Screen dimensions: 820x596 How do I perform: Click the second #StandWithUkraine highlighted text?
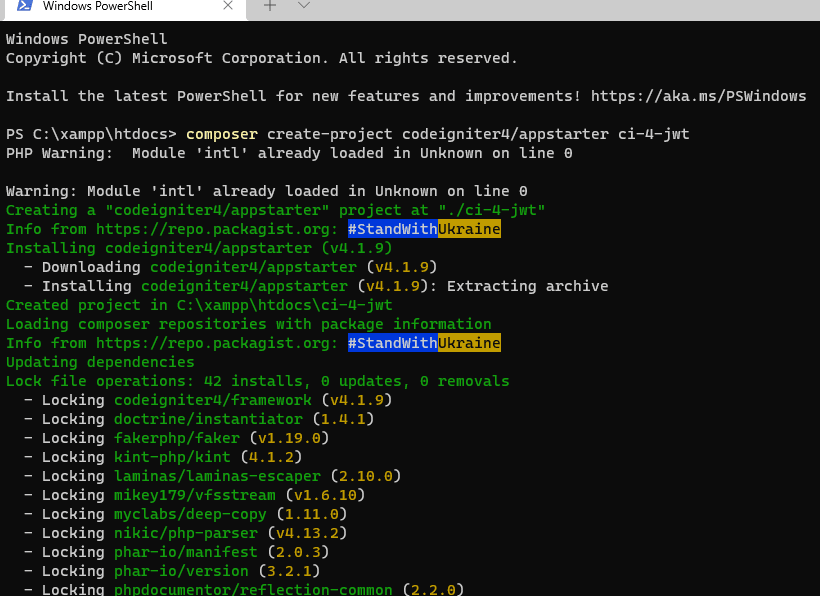click(424, 343)
